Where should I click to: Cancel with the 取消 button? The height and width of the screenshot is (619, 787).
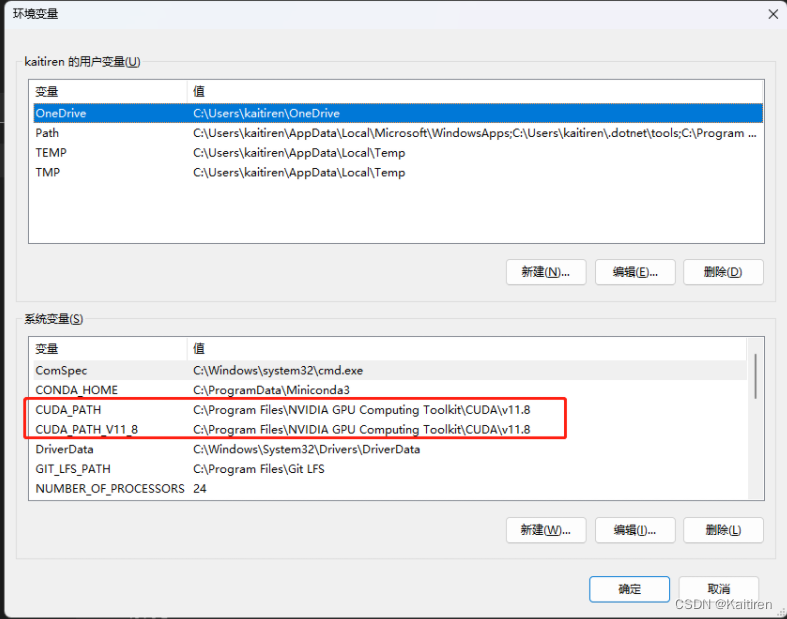coord(719,589)
